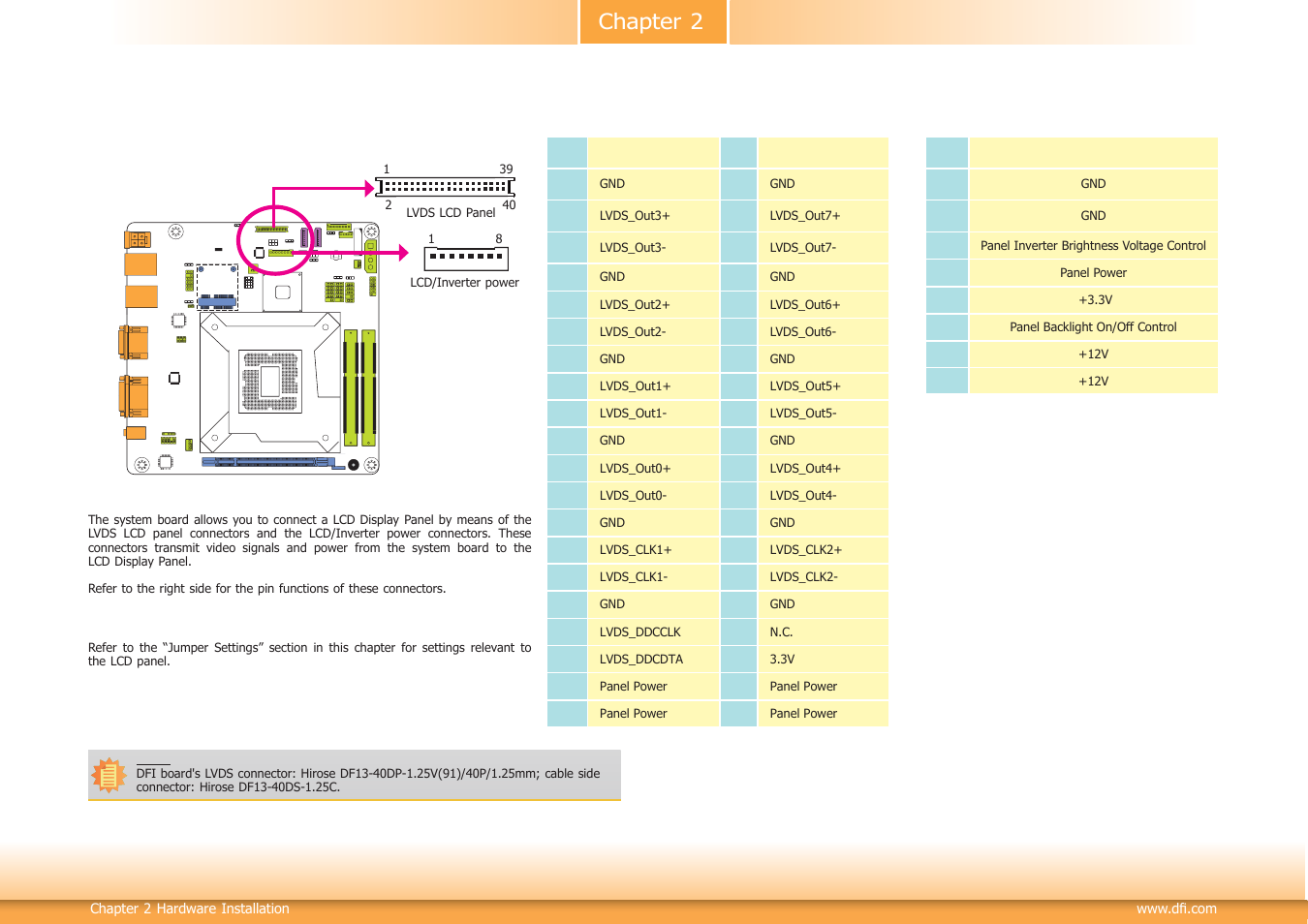Select the LVDS_Out6+ table cell
Screen dimensions: 1308x924
coord(823,305)
